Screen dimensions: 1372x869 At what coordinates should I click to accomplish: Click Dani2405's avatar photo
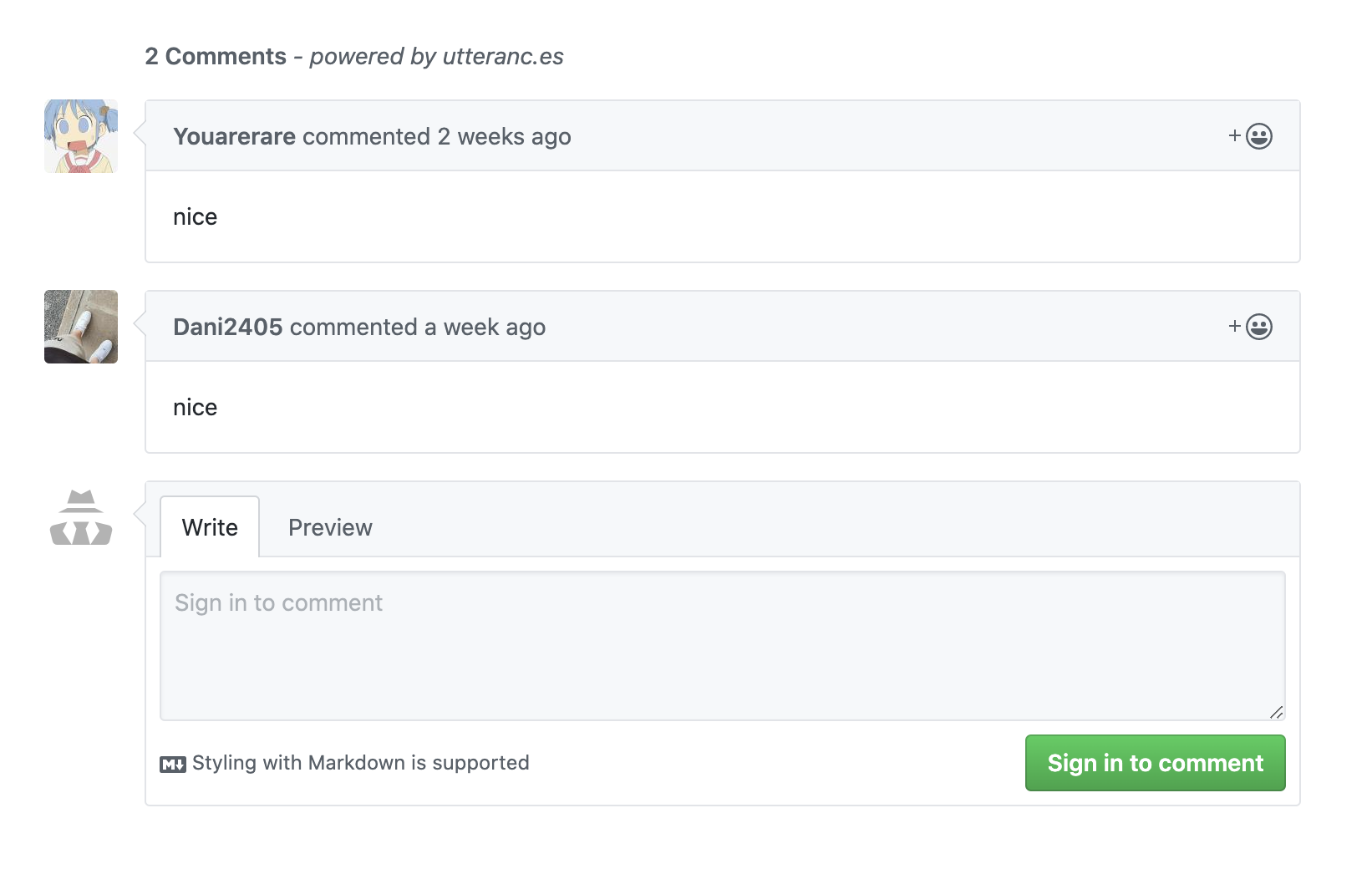coord(81,327)
